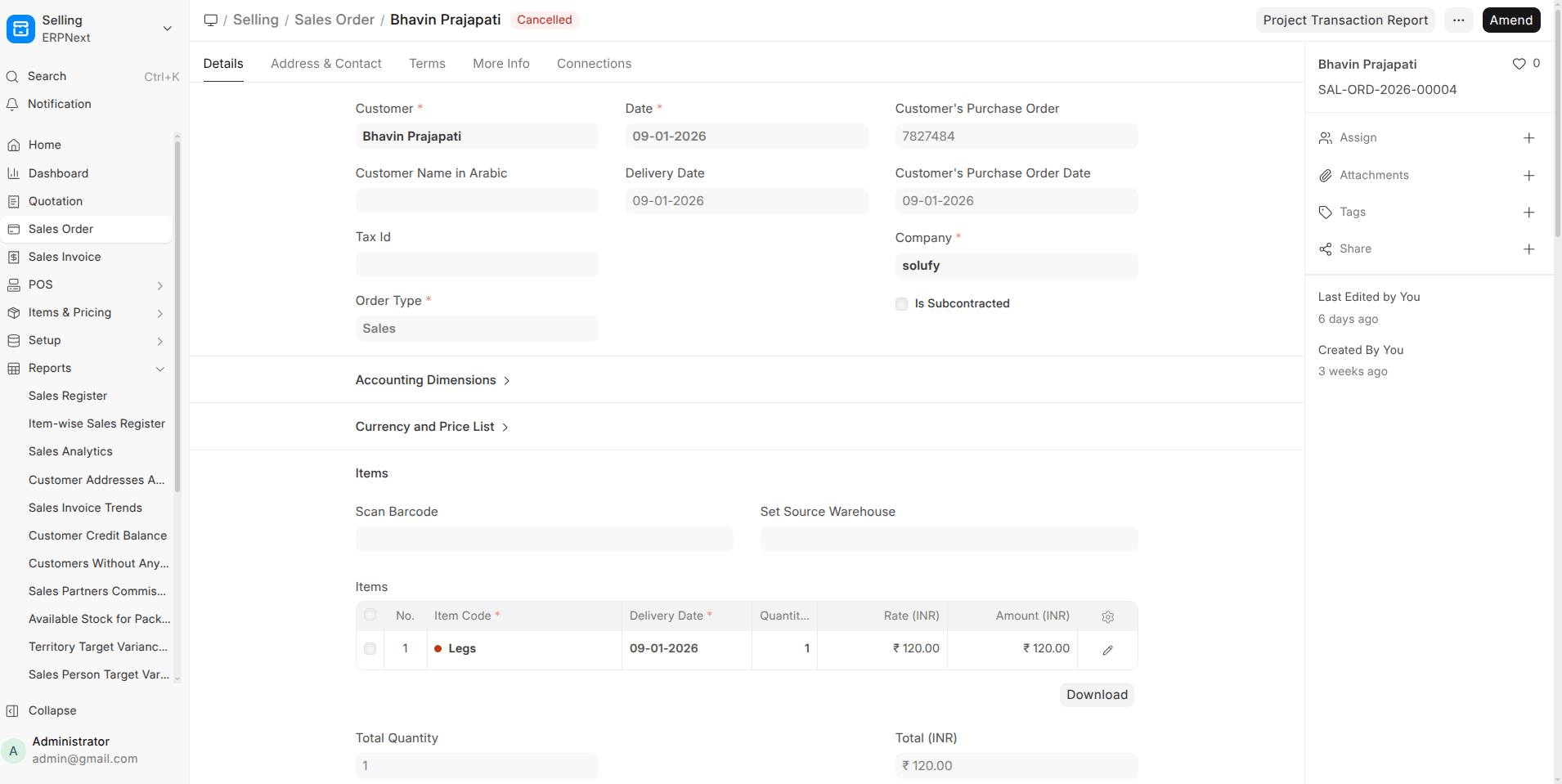Select the Legs item row checkbox
The width and height of the screenshot is (1562, 784).
(x=370, y=649)
